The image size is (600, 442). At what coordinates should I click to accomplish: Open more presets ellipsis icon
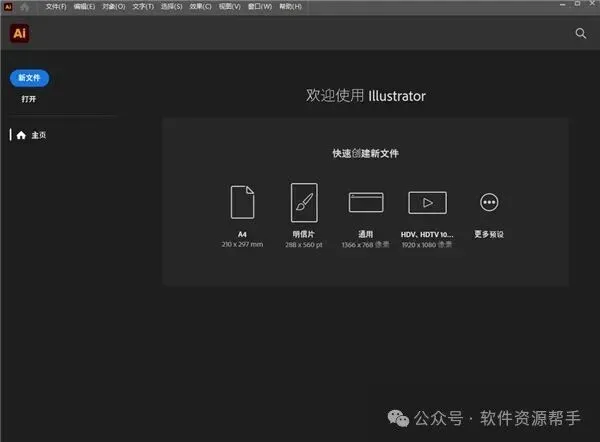(x=489, y=202)
